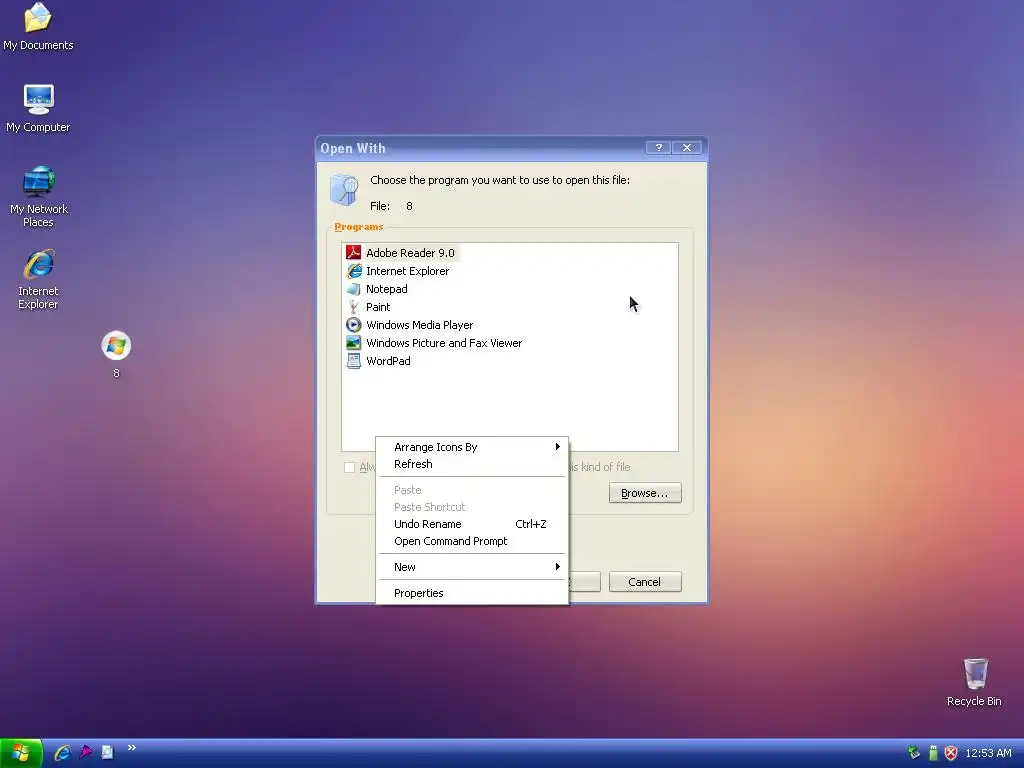Pick the Notepad icon in Programs list

click(x=353, y=289)
